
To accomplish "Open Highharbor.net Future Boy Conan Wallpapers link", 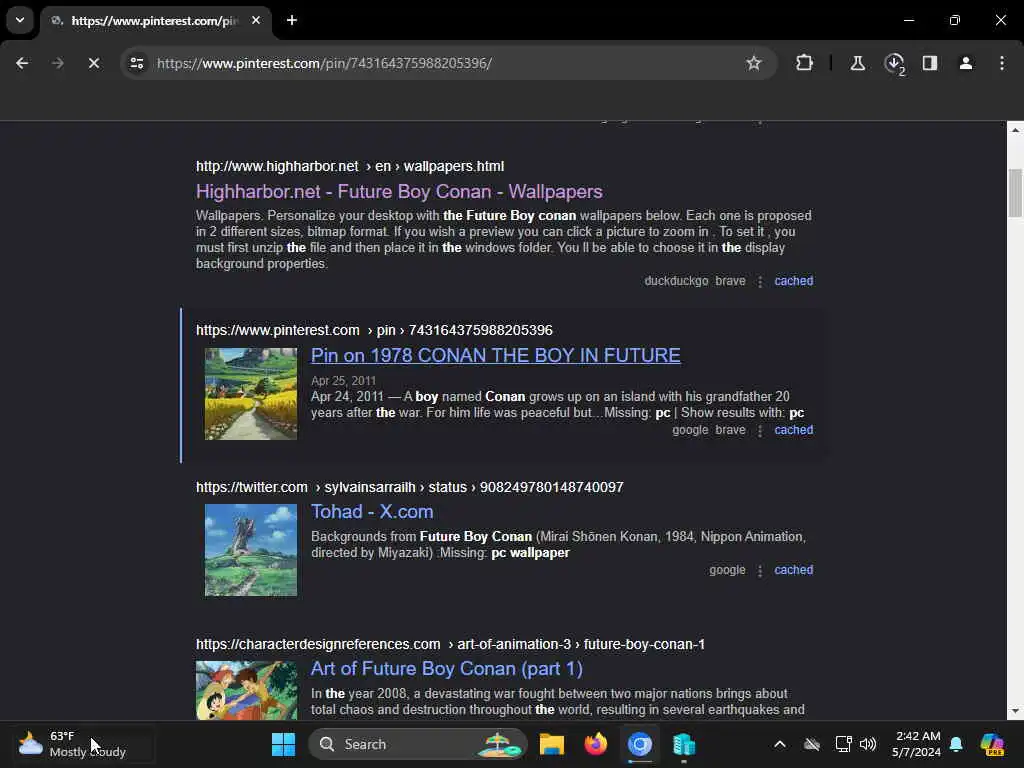I will 399,191.
